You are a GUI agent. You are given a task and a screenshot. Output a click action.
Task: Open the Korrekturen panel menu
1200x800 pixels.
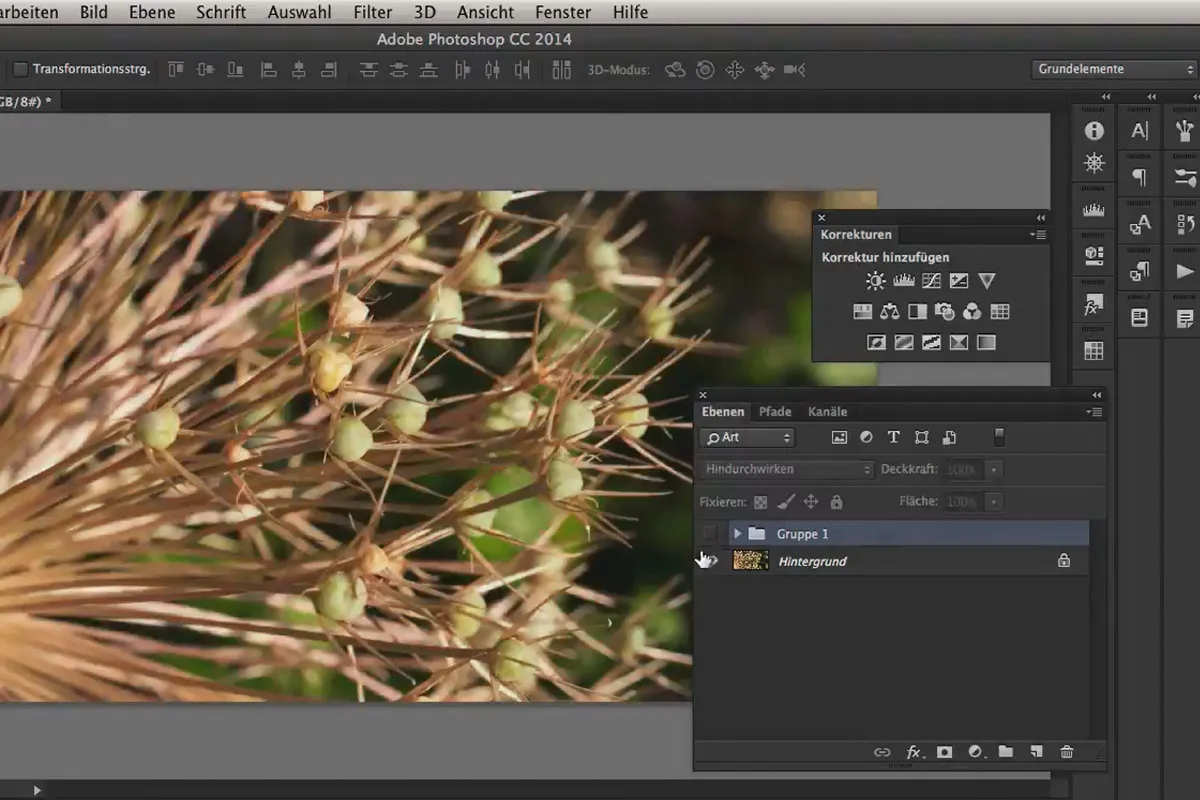click(1038, 235)
